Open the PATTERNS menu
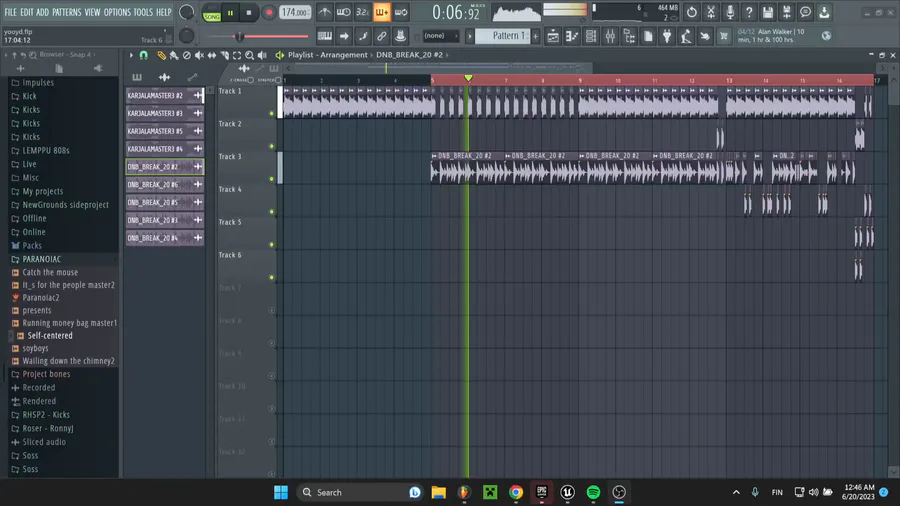 [x=67, y=12]
